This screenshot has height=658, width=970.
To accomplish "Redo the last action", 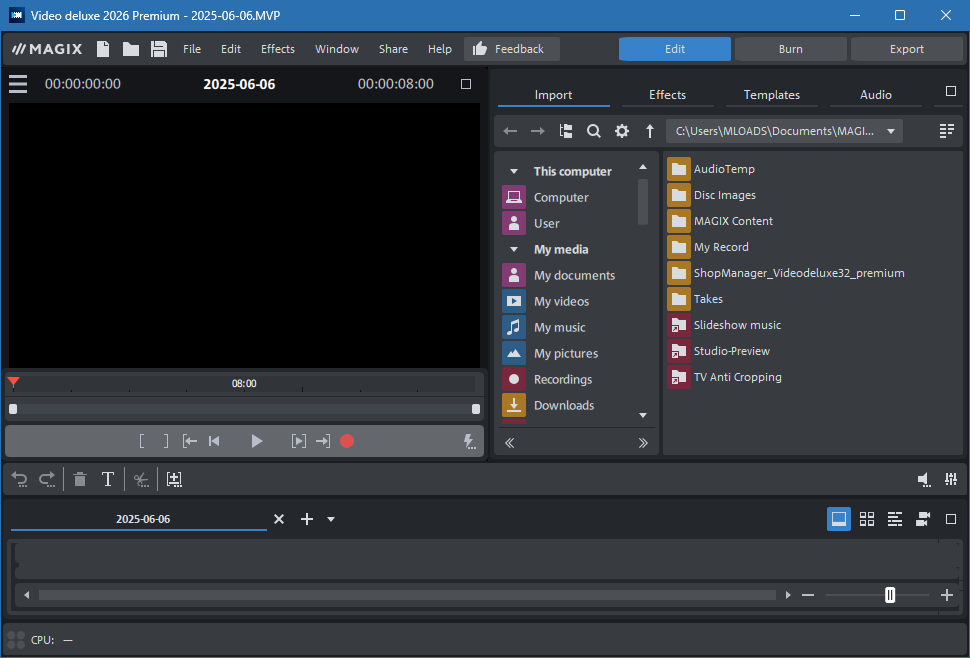I will (47, 479).
